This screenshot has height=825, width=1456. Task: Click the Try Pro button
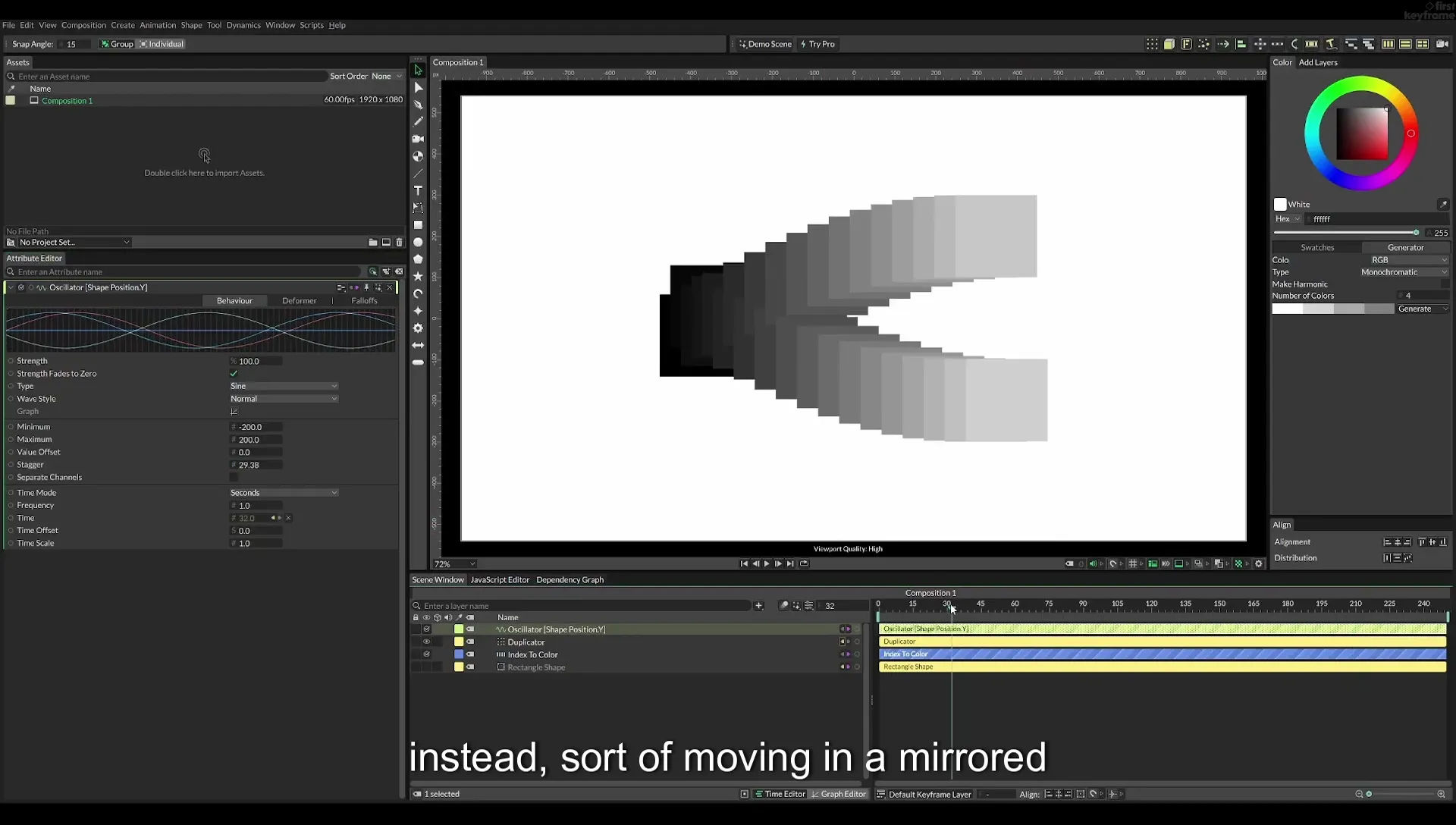point(817,44)
